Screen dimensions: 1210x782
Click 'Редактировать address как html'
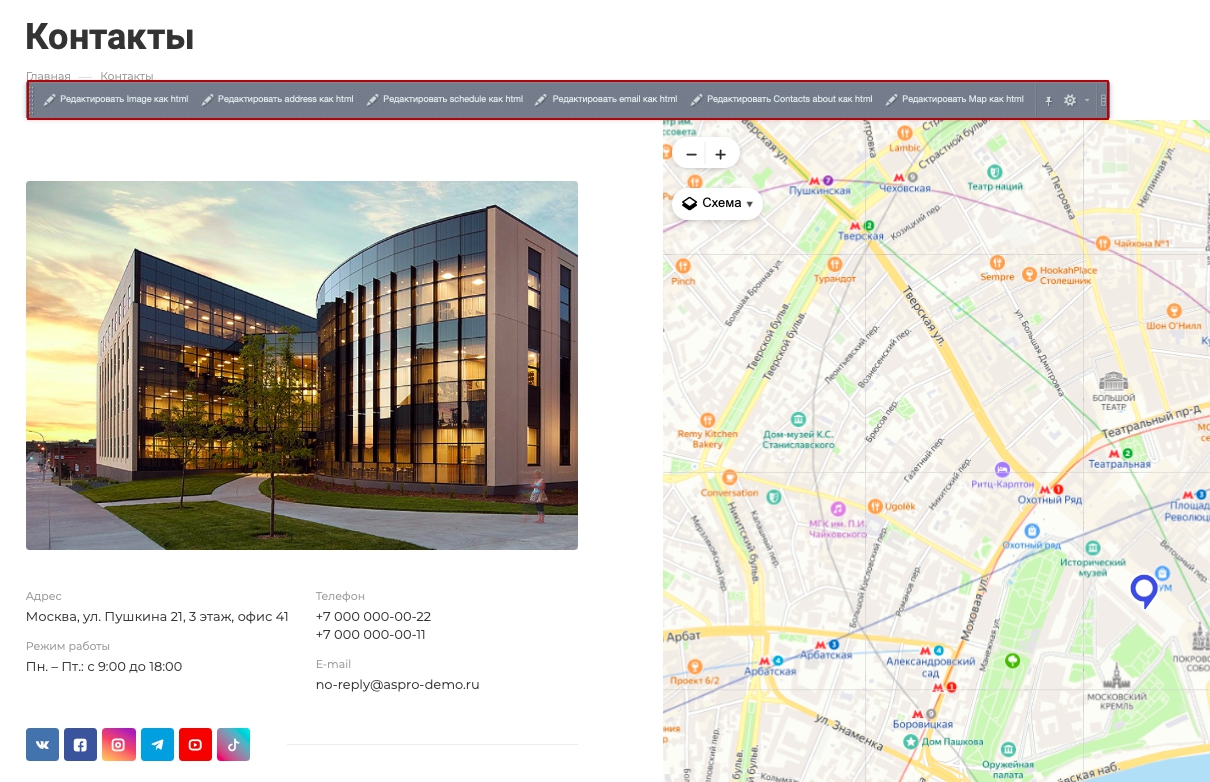(x=277, y=100)
